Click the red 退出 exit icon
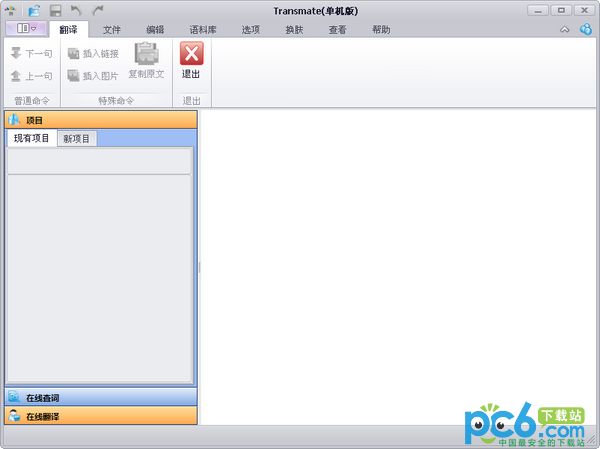This screenshot has width=600, height=449. point(190,55)
